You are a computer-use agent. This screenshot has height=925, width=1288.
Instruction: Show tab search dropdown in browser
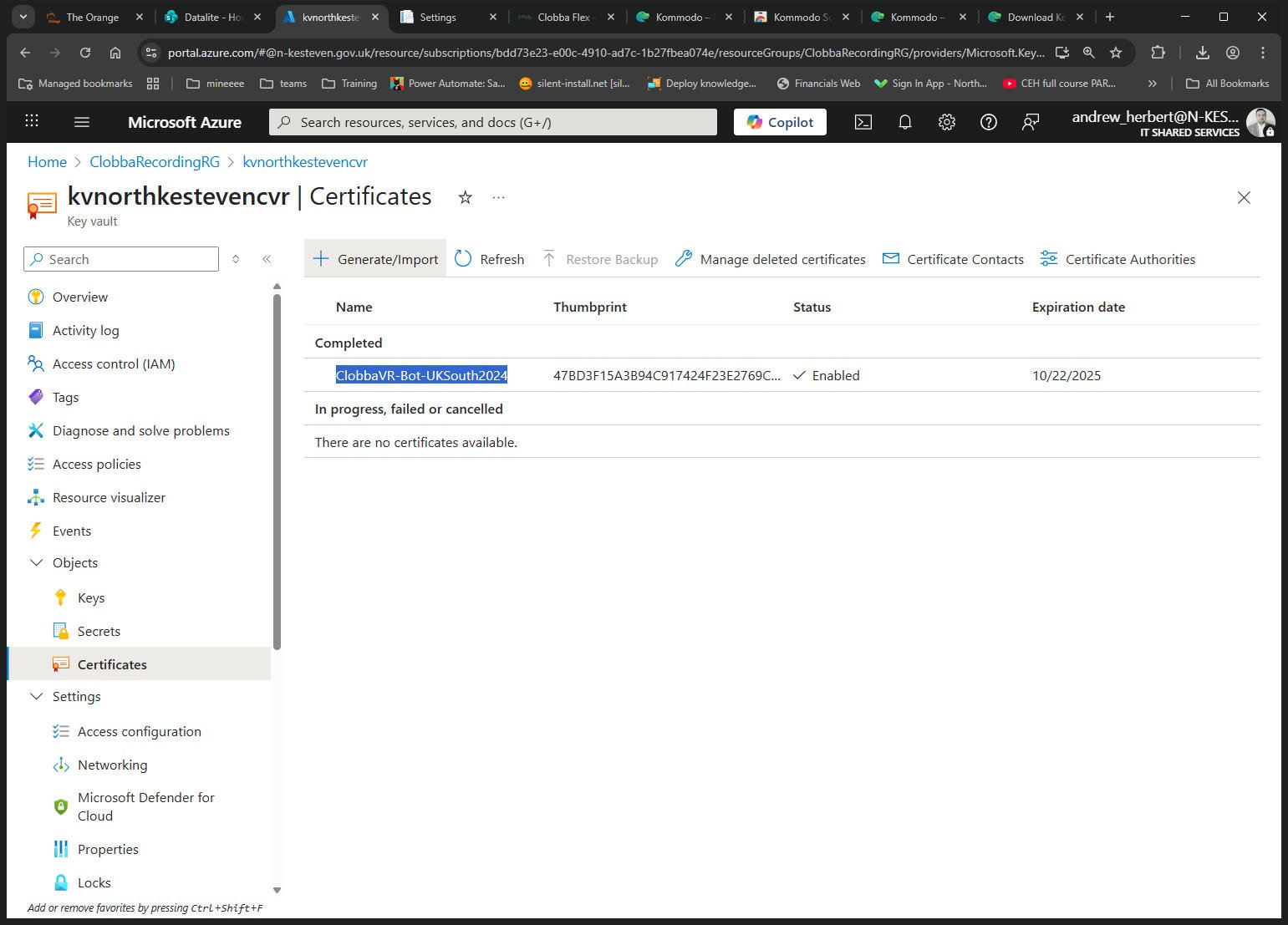coord(23,17)
